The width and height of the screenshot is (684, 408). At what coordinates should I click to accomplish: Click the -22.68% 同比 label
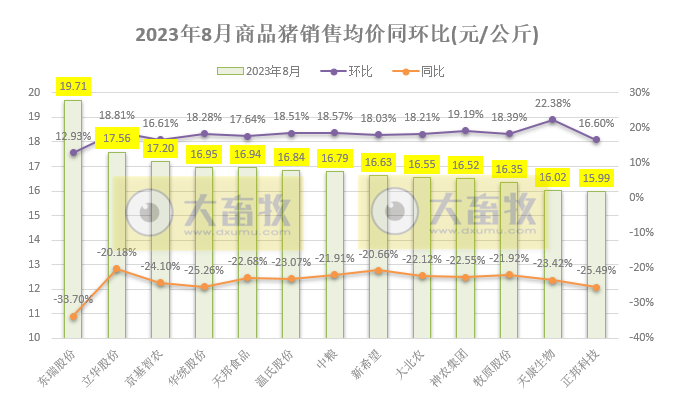tap(247, 261)
